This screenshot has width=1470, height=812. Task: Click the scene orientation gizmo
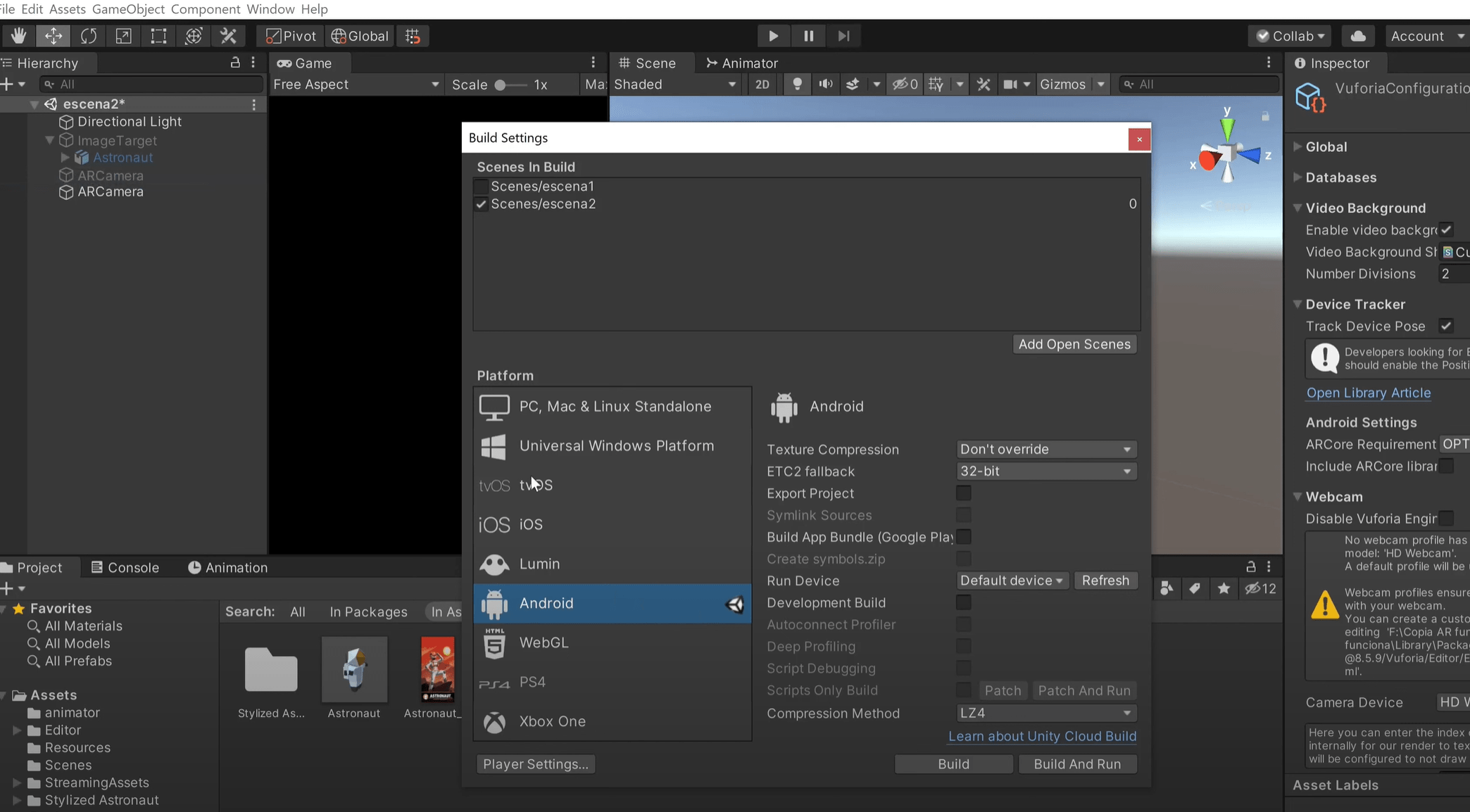coord(1229,153)
